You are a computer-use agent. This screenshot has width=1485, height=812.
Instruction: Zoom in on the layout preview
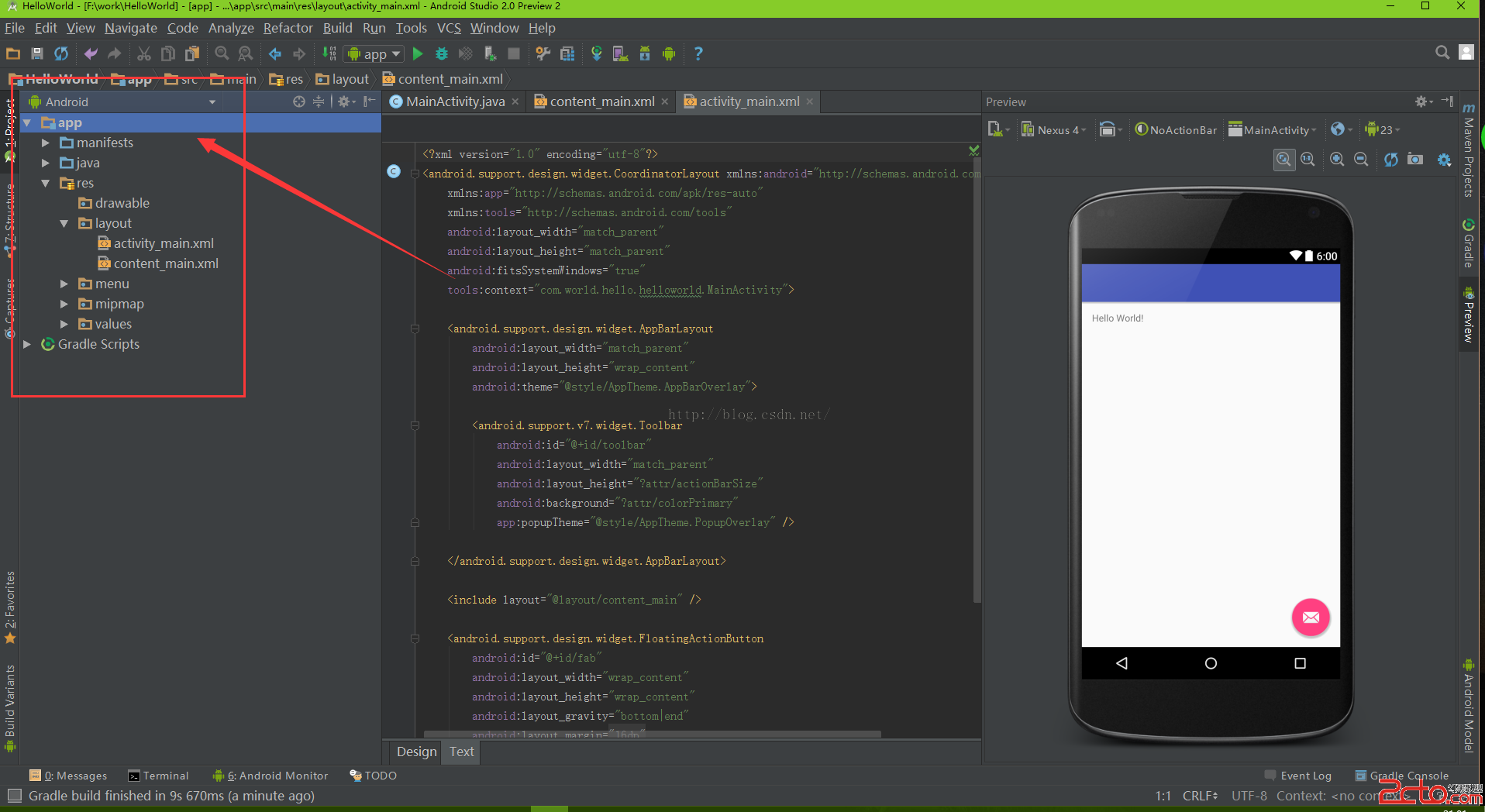[x=1337, y=159]
